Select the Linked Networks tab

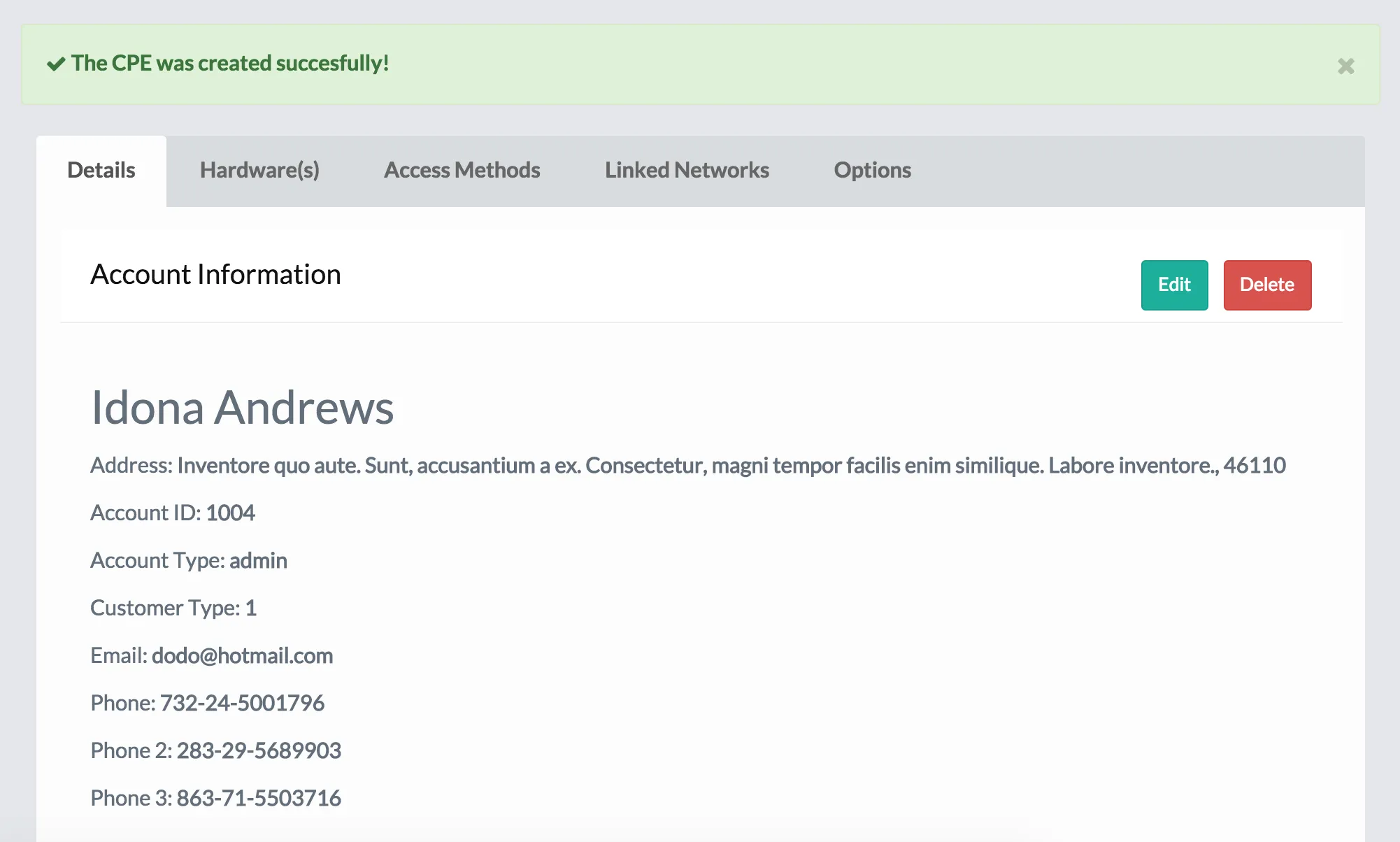tap(687, 170)
